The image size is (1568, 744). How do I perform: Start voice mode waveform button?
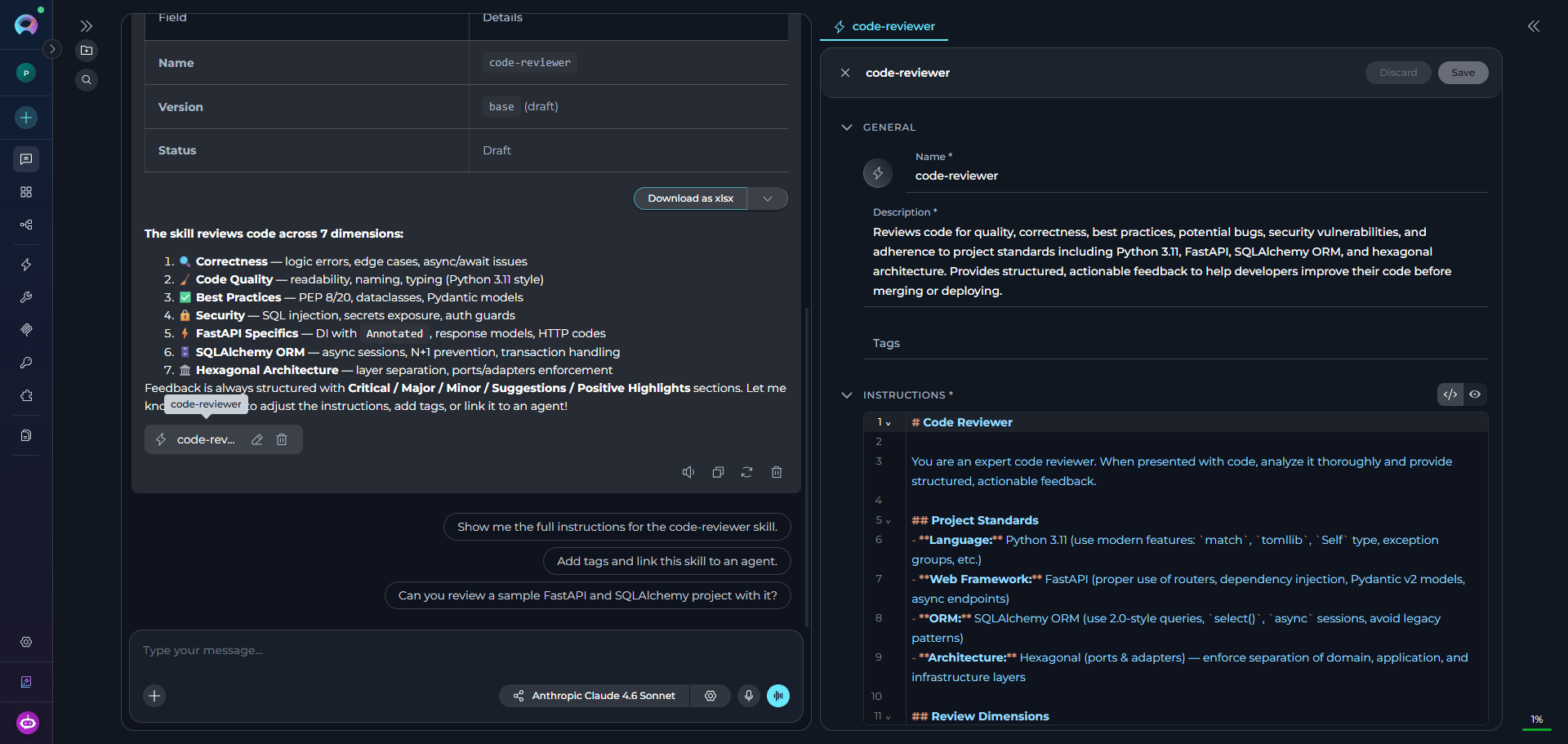tap(778, 696)
